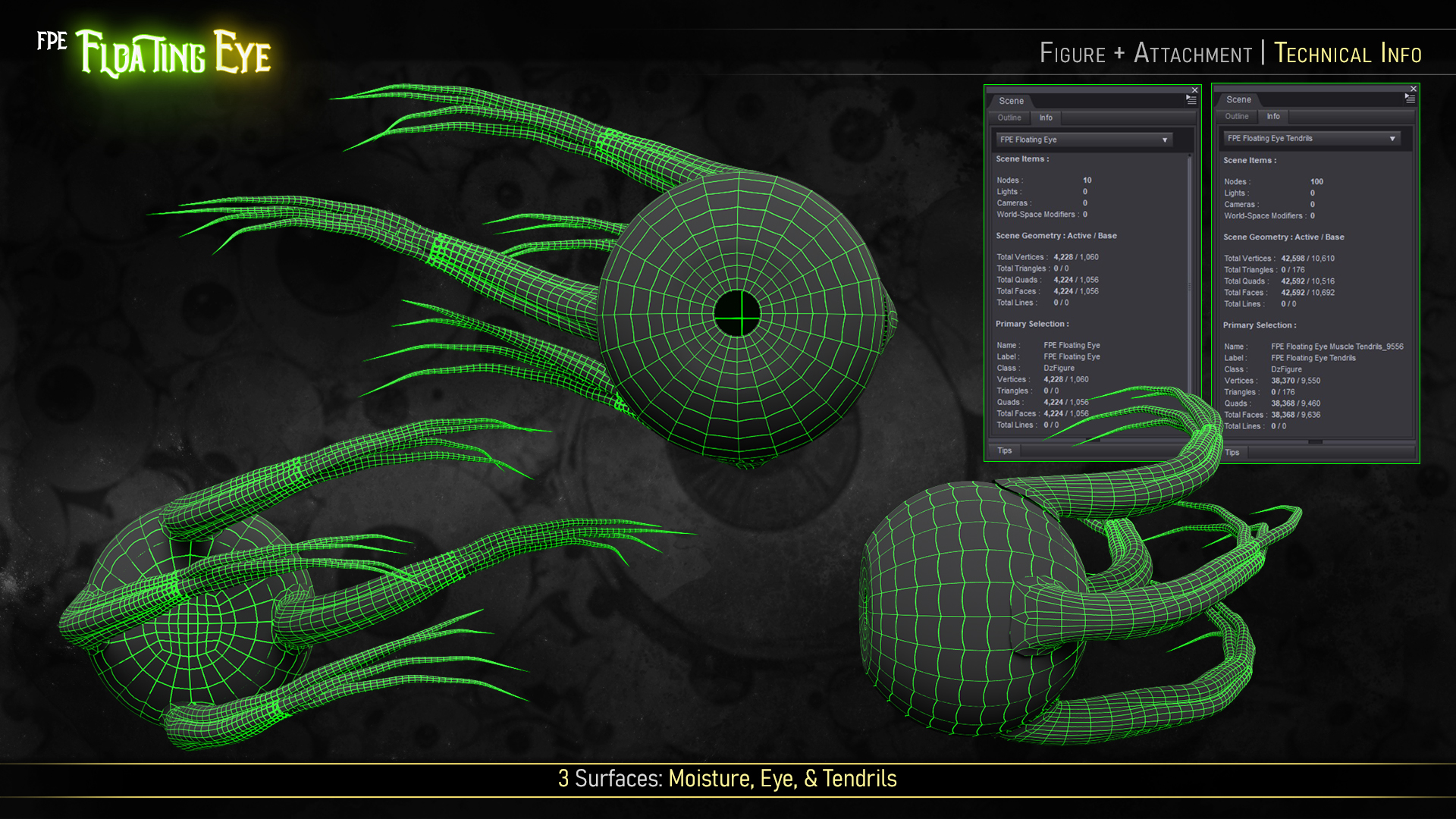The height and width of the screenshot is (819, 1456).
Task: Open the left Scene pane options menu
Action: 1192,99
